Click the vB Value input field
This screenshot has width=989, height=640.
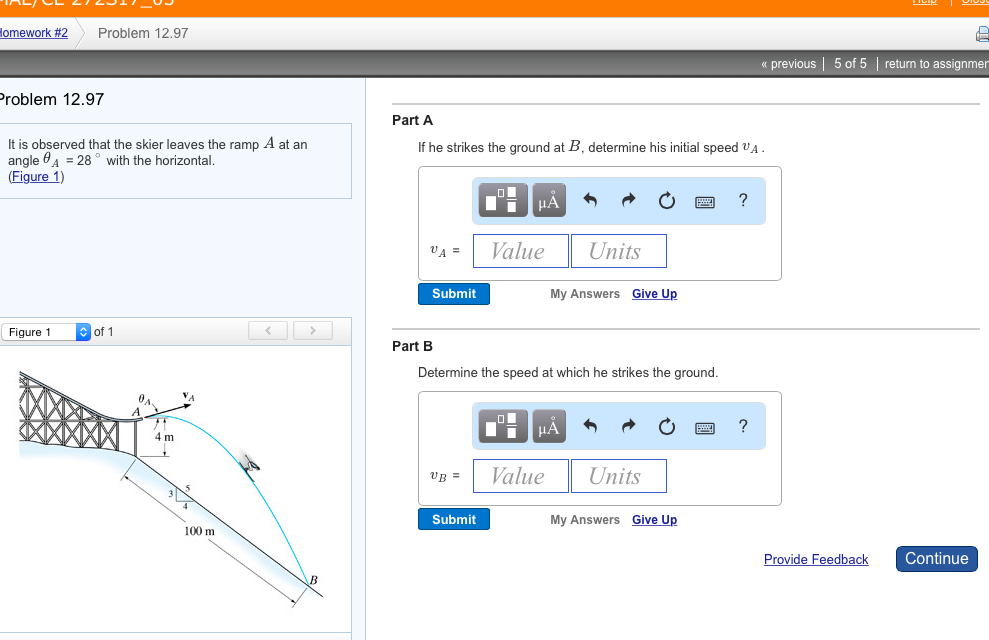tap(520, 476)
